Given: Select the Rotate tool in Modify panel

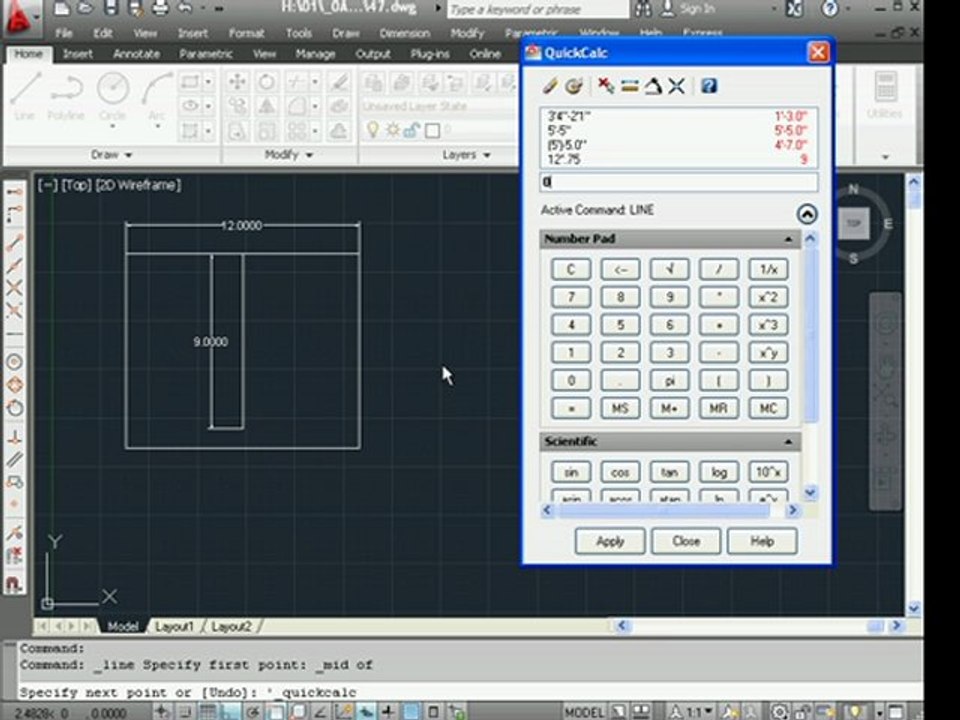Looking at the screenshot, I should pyautogui.click(x=266, y=81).
